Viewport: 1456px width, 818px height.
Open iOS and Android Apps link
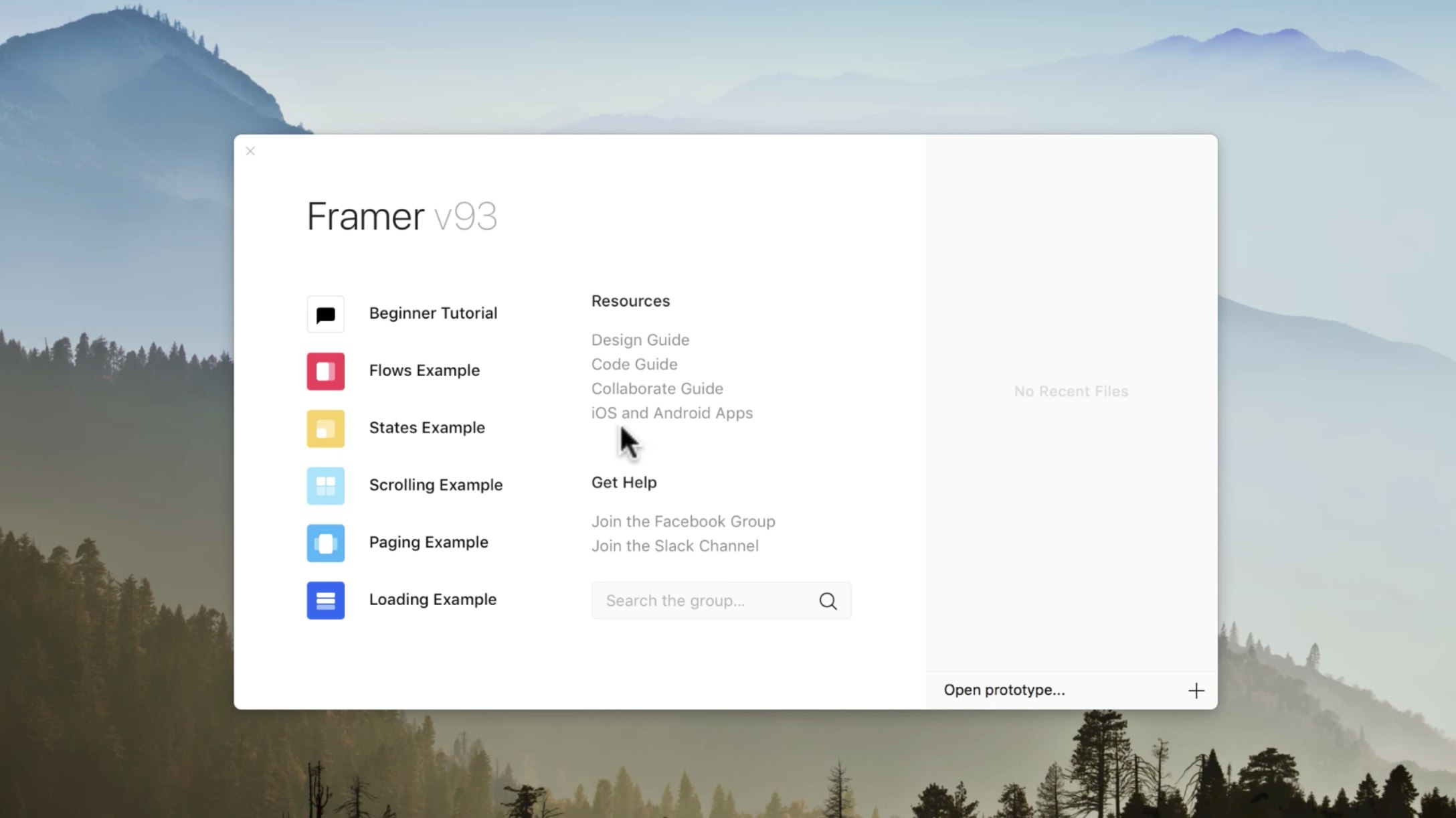[672, 413]
